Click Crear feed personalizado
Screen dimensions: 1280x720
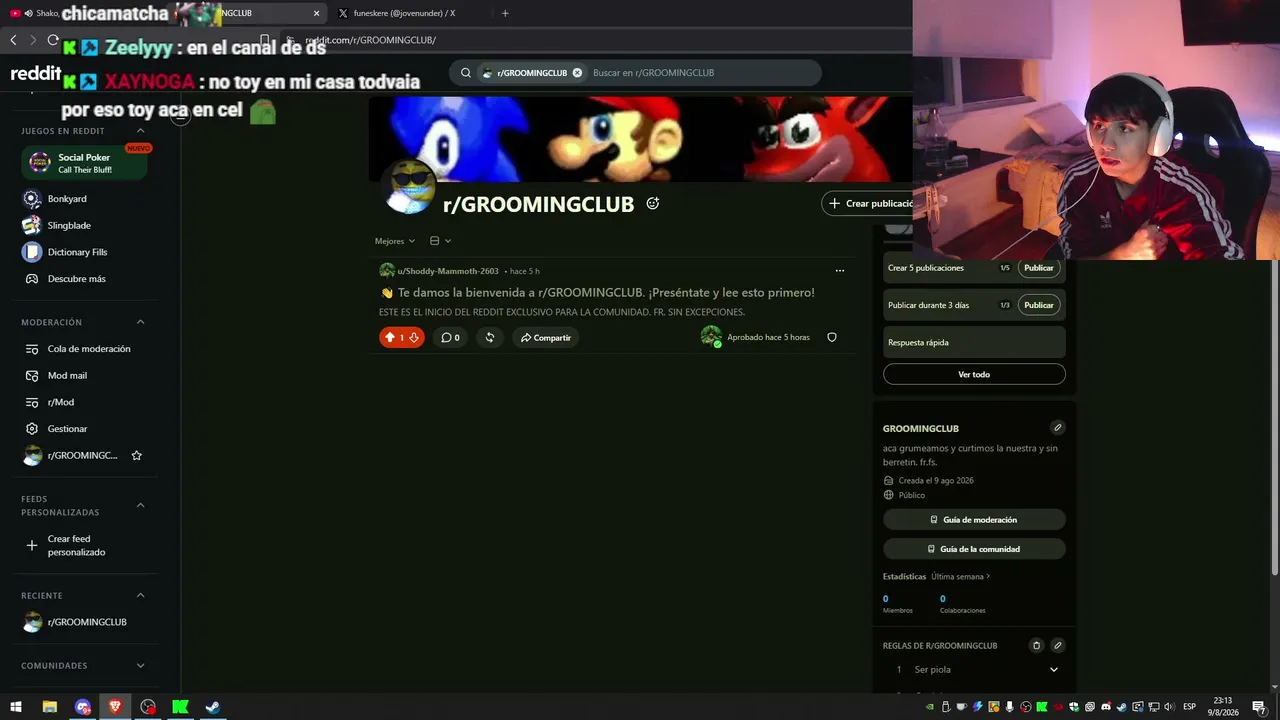tap(76, 545)
